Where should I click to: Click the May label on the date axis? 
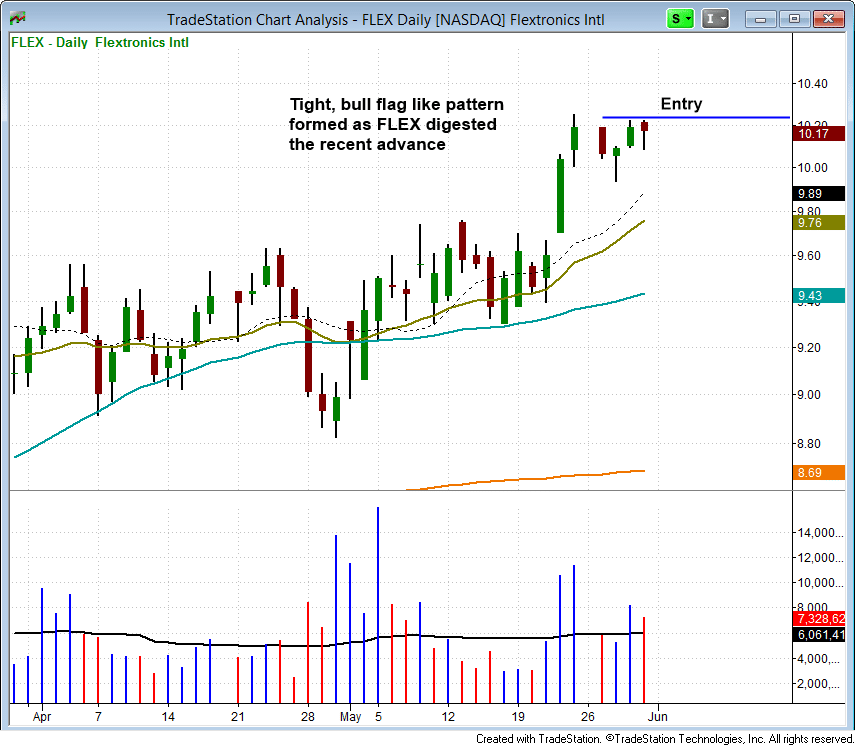click(x=350, y=717)
